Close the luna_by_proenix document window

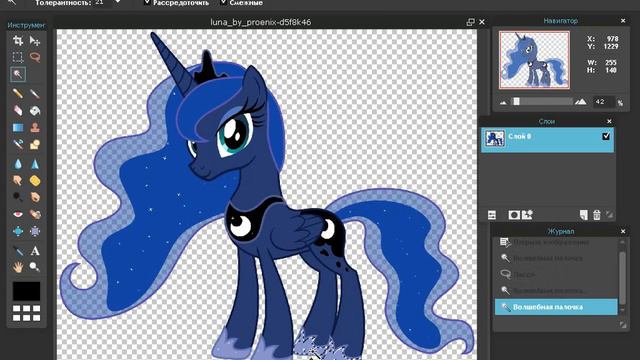point(482,22)
